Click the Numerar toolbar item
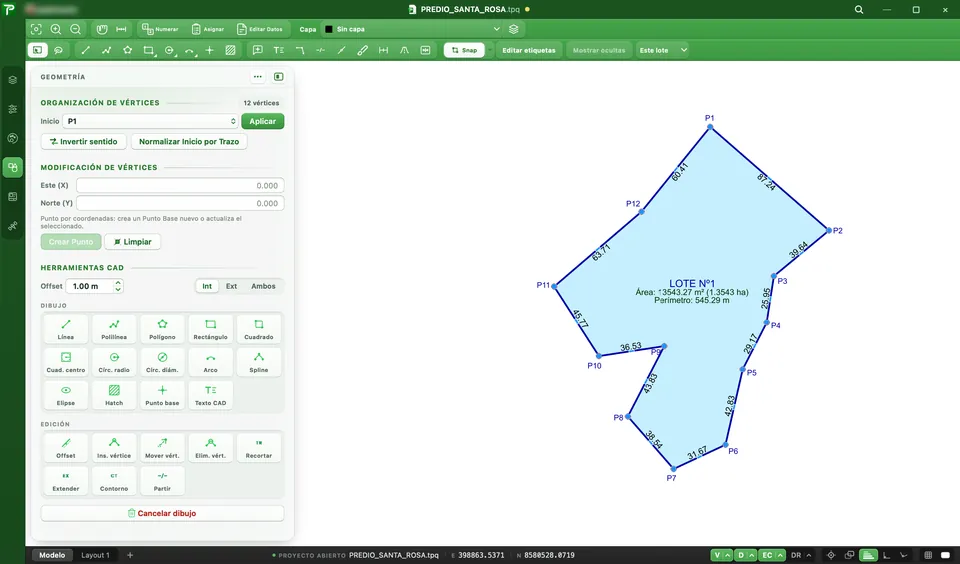Screen dimensions: 960x564 click(x=160, y=29)
